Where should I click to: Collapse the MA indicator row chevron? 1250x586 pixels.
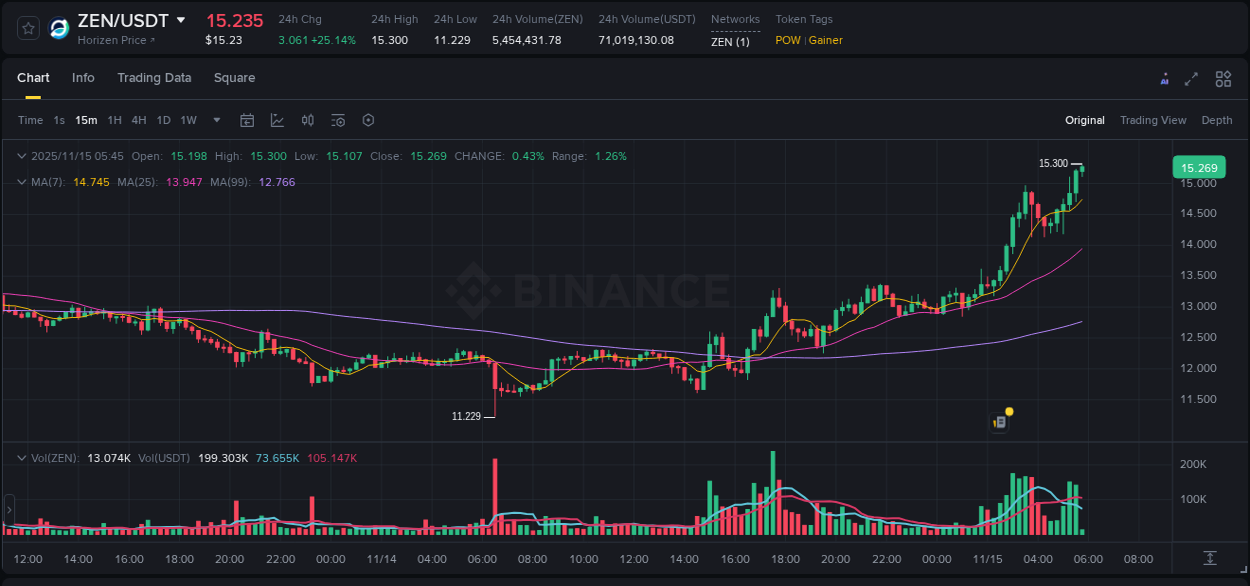point(21,182)
